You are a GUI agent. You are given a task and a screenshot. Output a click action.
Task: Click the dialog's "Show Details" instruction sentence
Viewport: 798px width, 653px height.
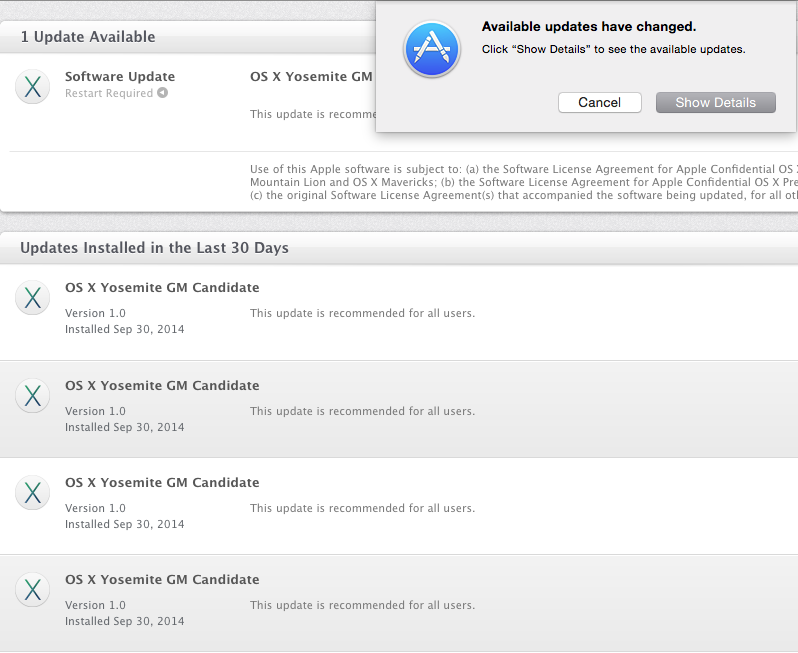coord(613,49)
